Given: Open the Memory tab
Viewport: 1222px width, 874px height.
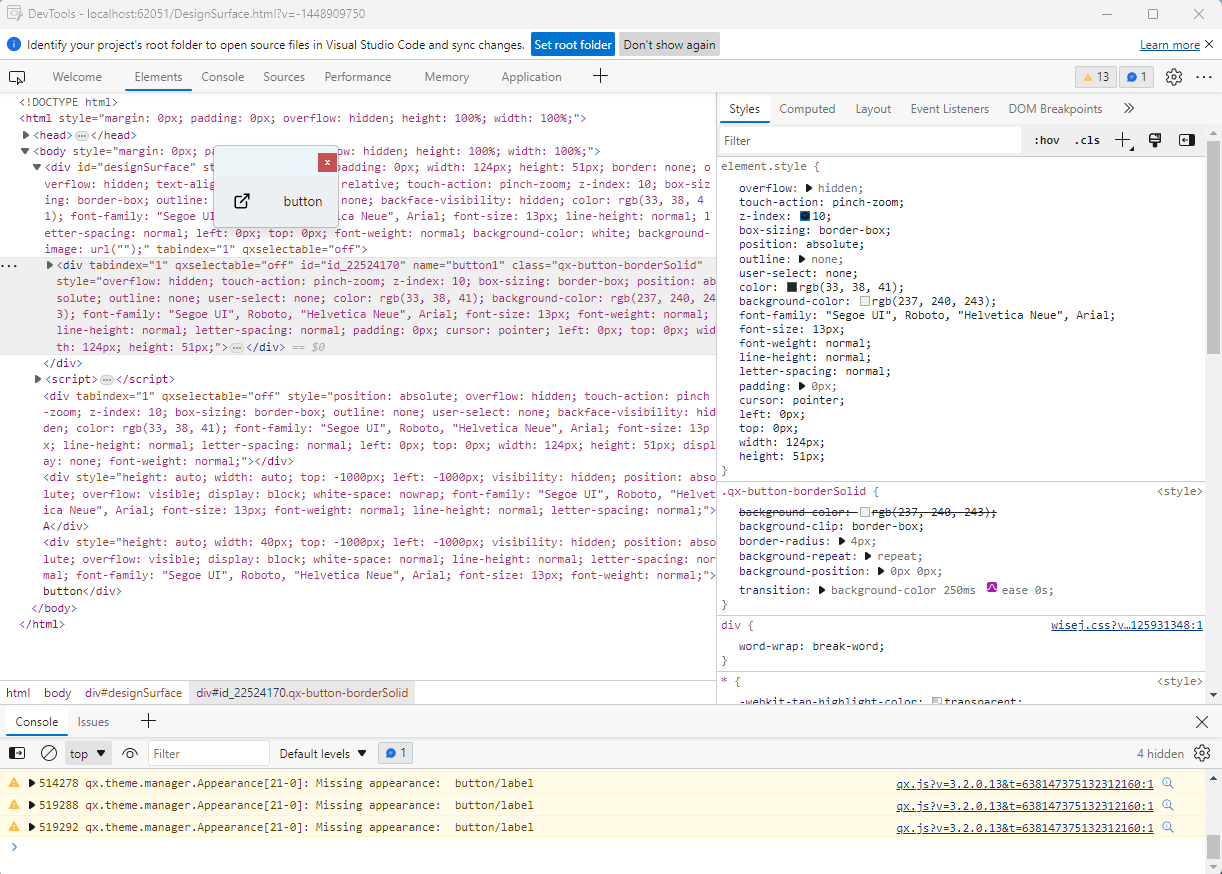Looking at the screenshot, I should click(446, 77).
